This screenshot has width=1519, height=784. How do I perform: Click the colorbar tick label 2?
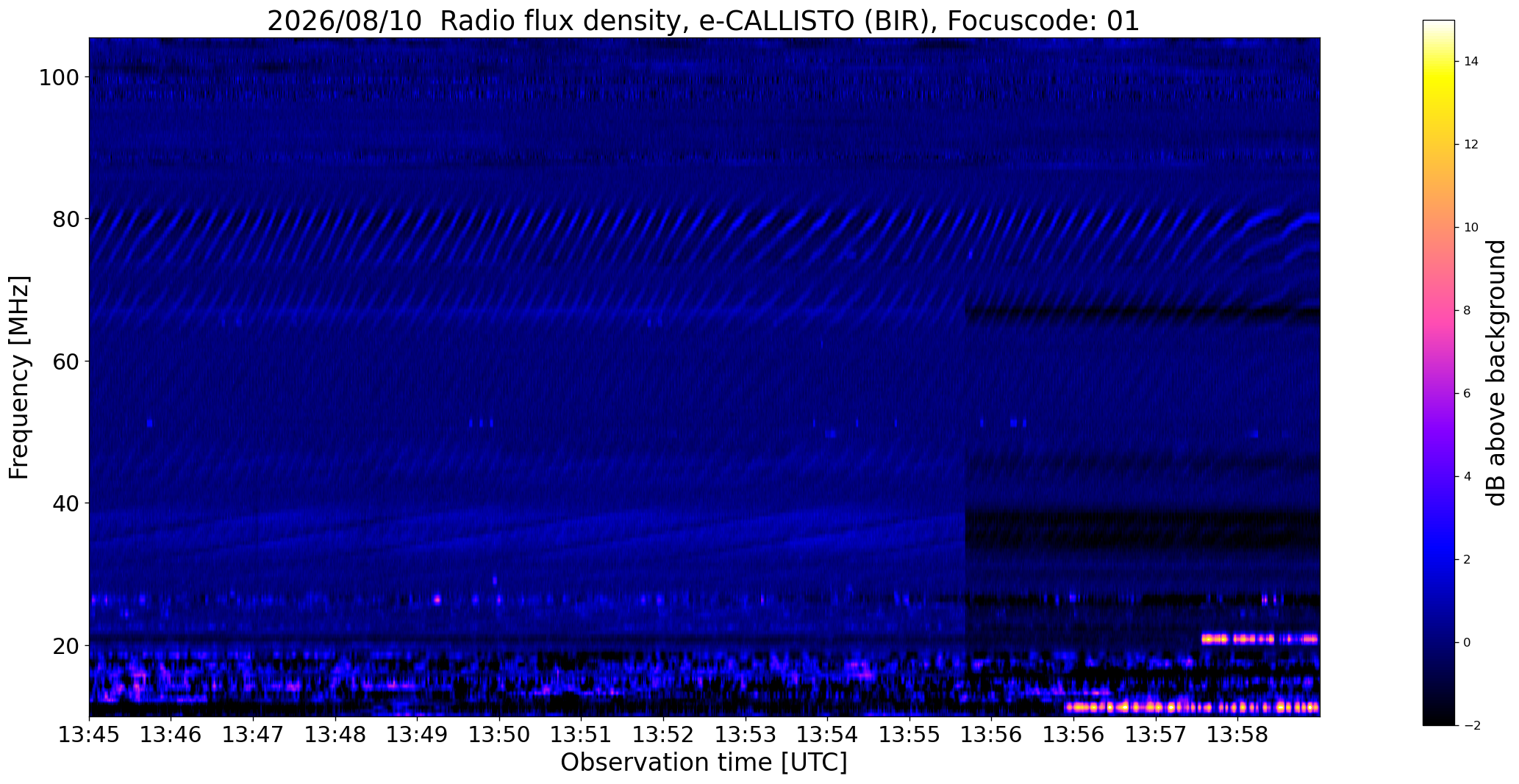(1467, 559)
